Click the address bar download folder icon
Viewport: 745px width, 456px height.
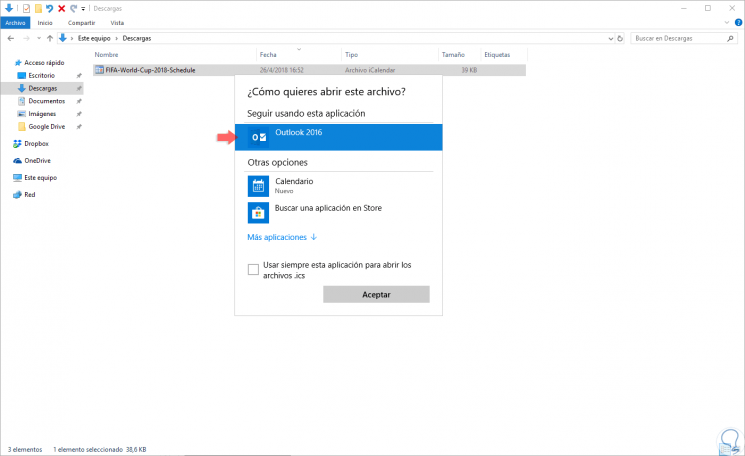point(63,38)
